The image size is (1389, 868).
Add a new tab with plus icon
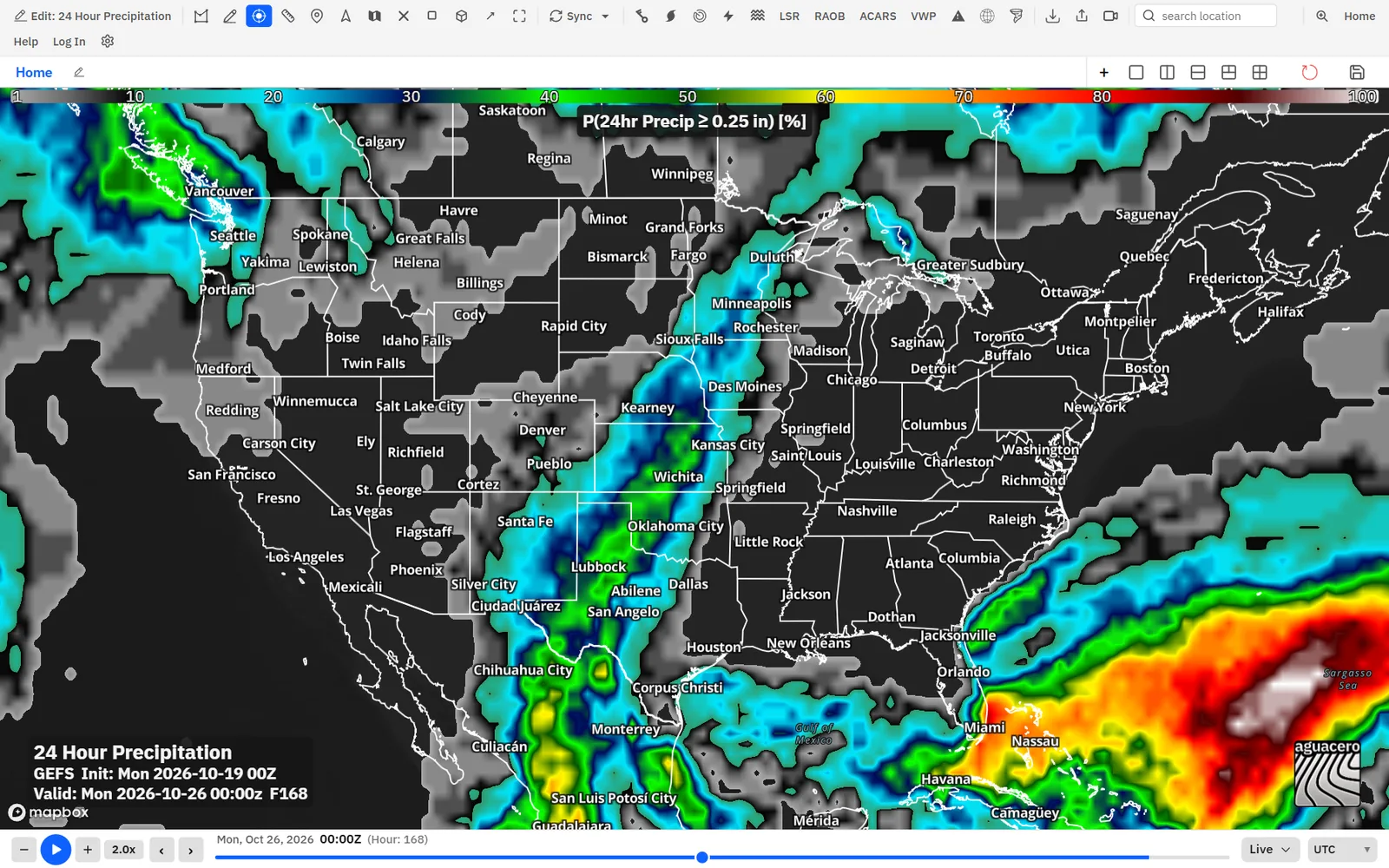click(x=1103, y=72)
